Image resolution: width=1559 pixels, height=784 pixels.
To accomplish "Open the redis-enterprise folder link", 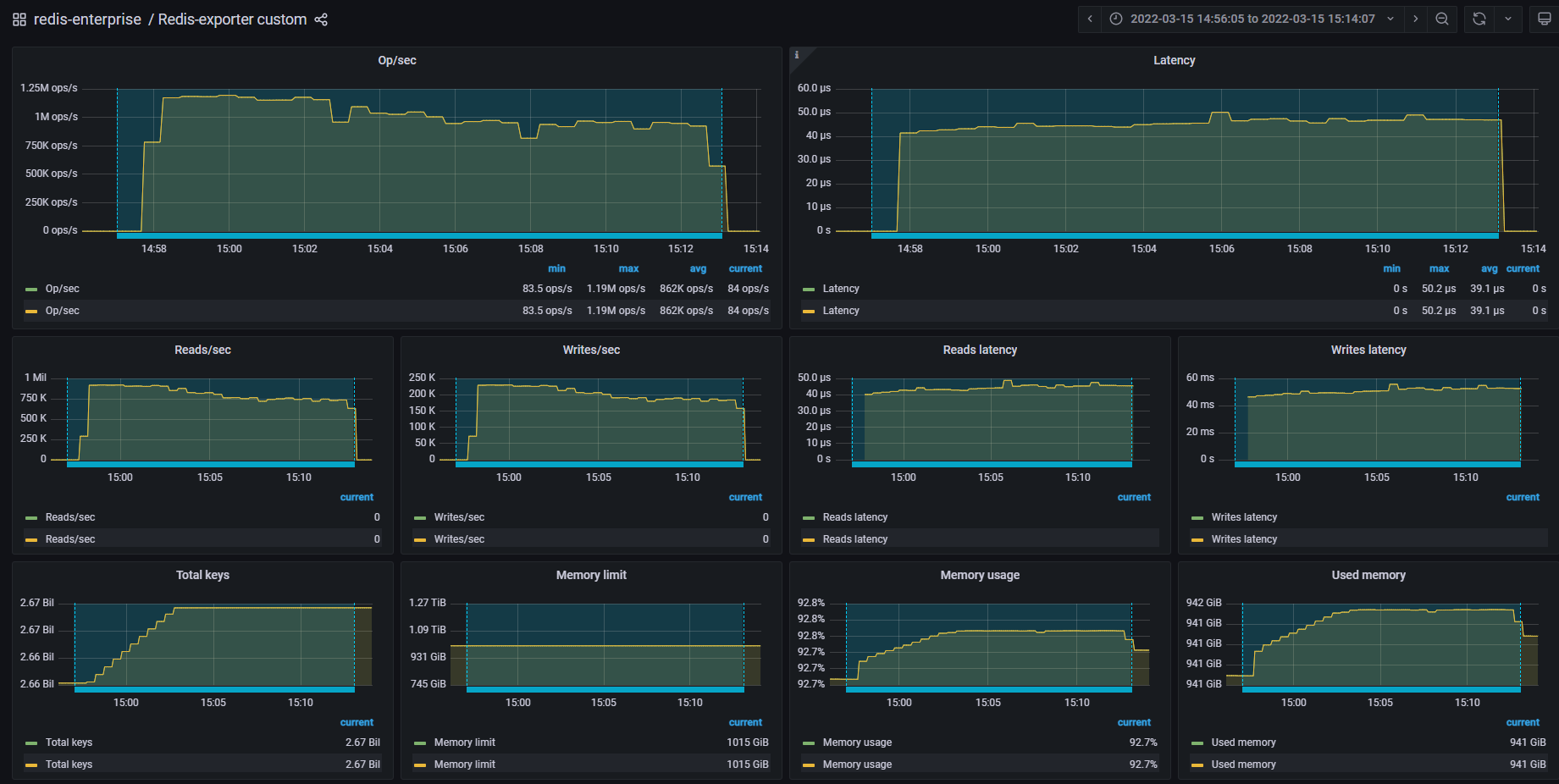I will tap(87, 19).
